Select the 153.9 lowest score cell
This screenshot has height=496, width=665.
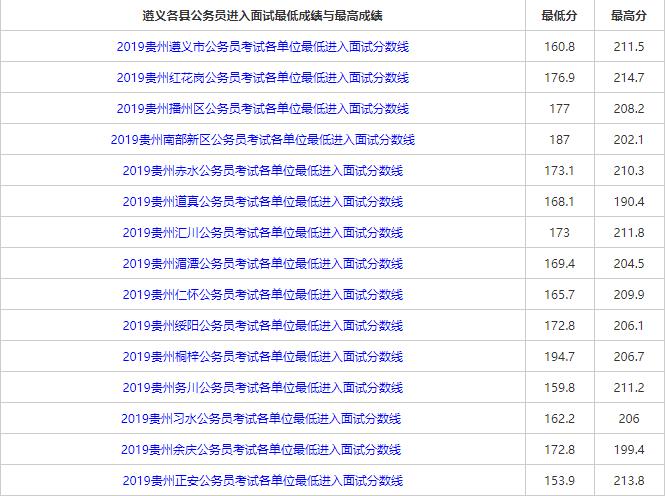click(x=559, y=480)
